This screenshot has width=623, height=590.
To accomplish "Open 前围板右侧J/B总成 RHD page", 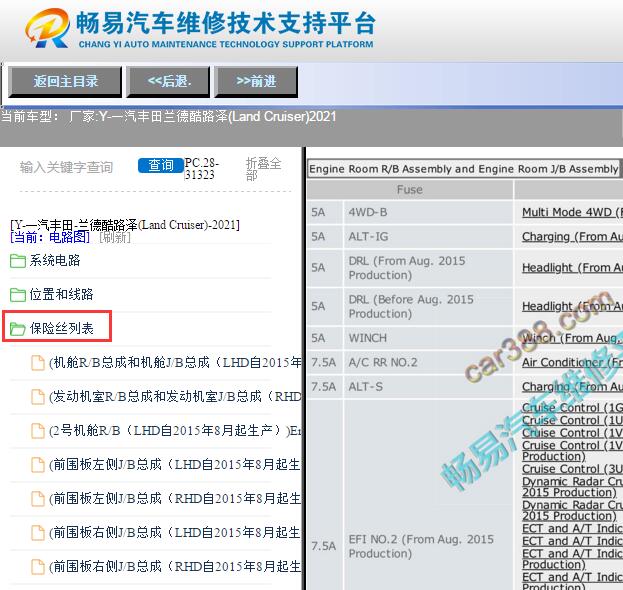I will pyautogui.click(x=174, y=566).
